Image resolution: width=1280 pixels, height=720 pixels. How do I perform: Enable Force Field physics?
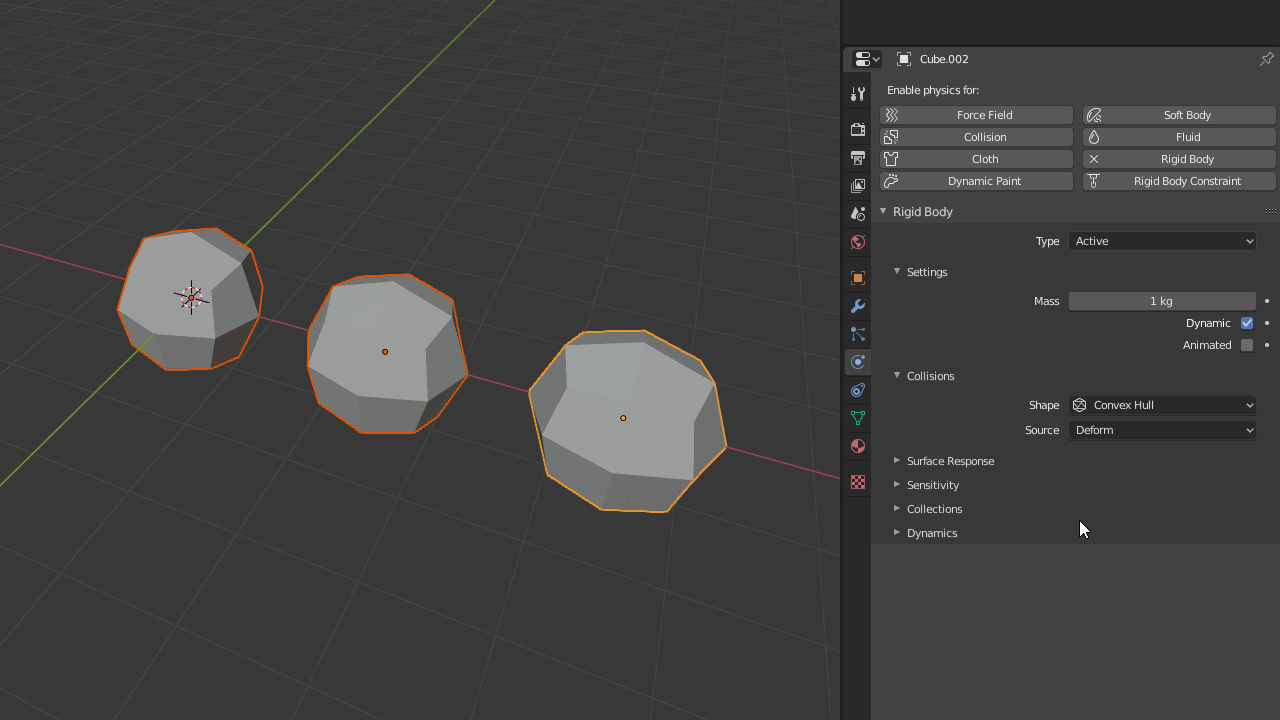pos(976,115)
